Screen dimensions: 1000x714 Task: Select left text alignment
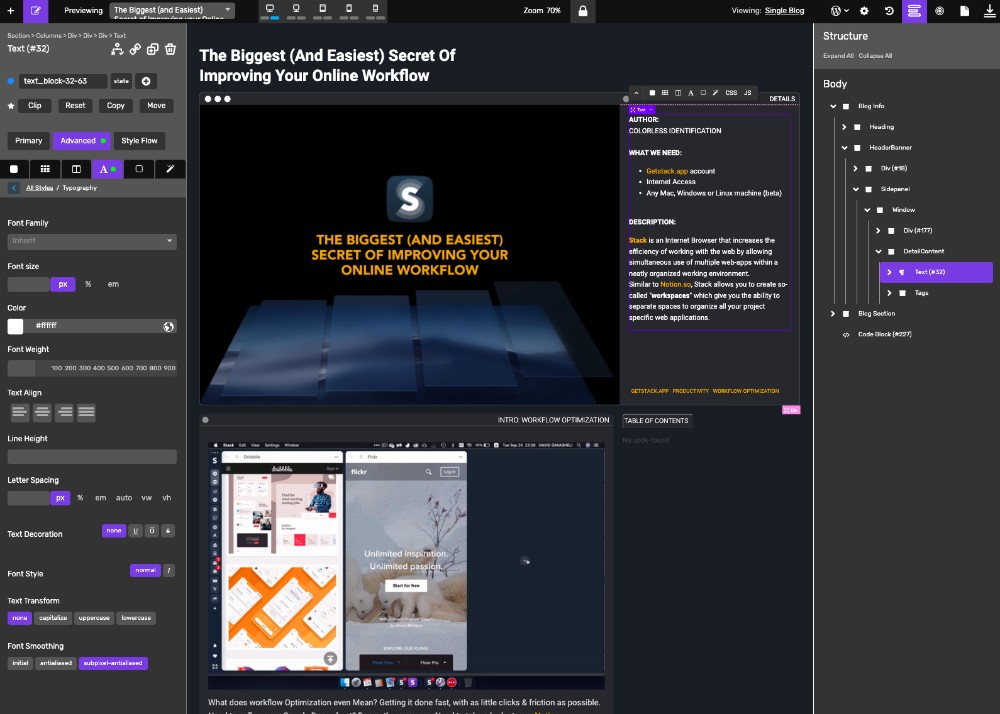[20, 412]
